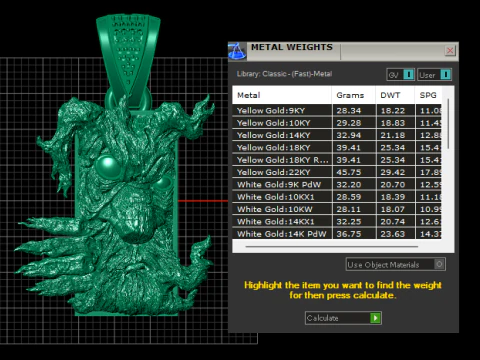Viewport: 480px width, 360px height.
Task: Click the 18.07 DWT value
Action: tap(393, 209)
